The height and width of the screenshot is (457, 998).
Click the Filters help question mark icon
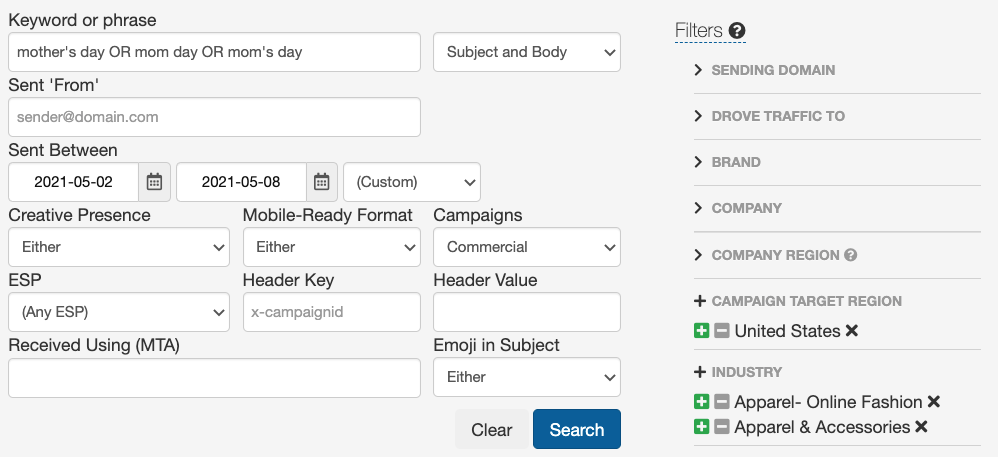(737, 31)
